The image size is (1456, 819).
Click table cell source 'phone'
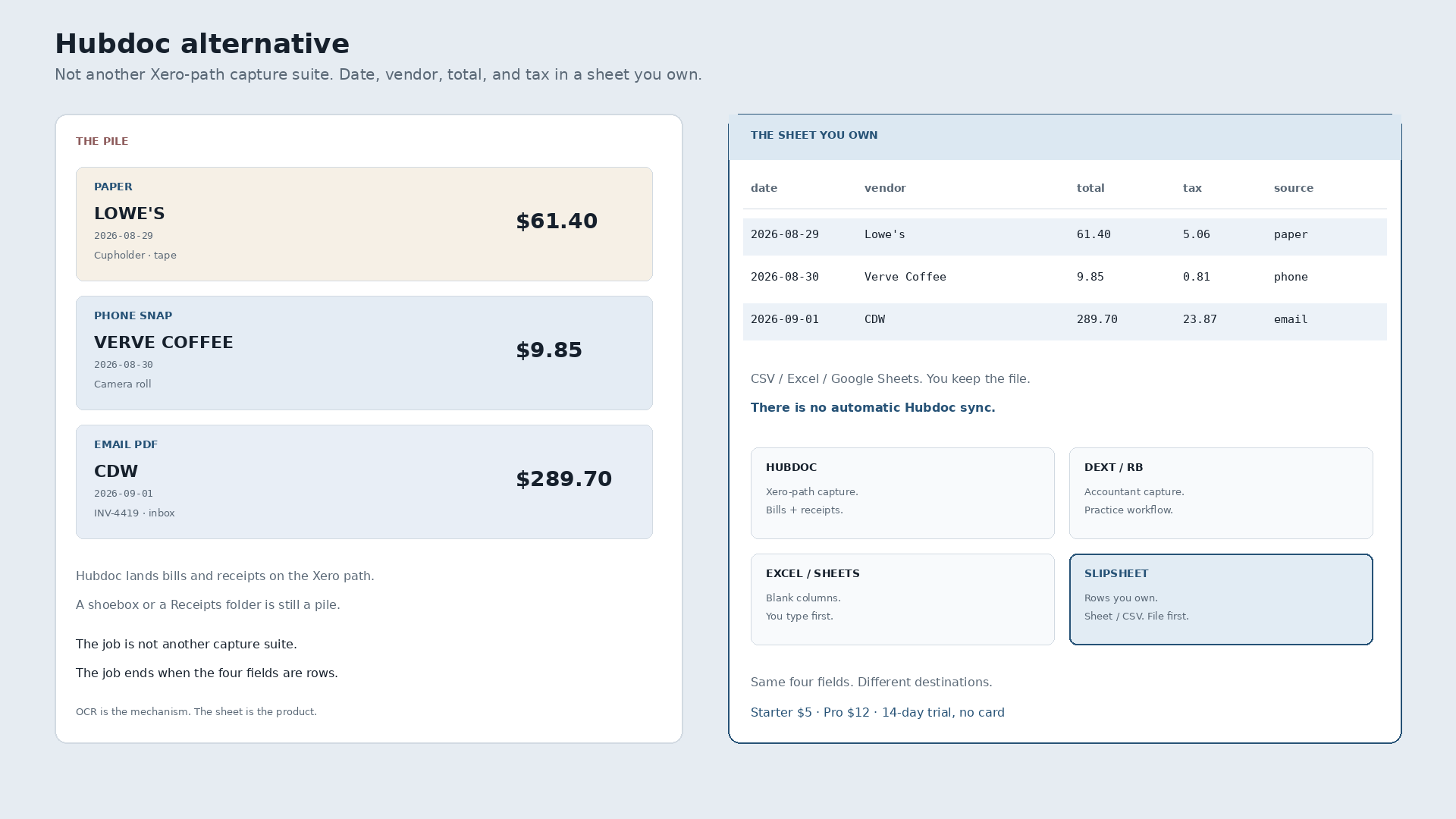[x=1291, y=277]
